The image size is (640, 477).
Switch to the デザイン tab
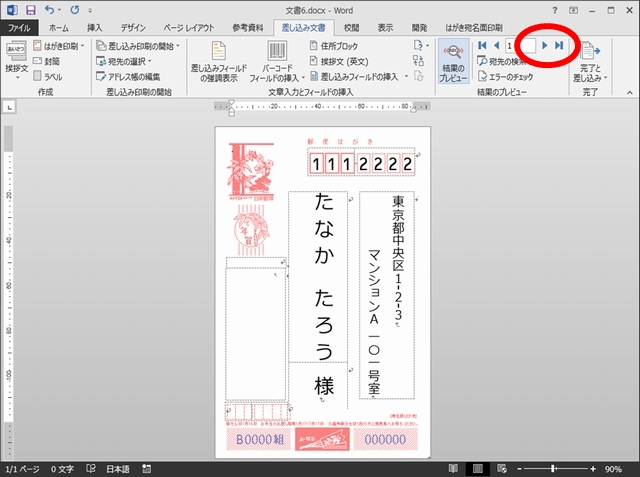tap(133, 27)
